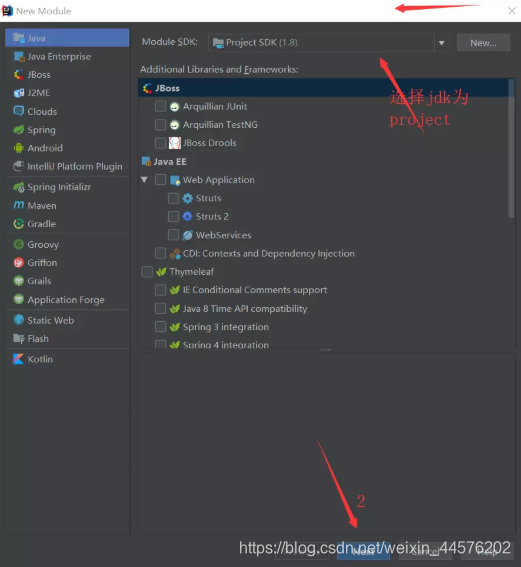Open the Module SDK dropdown arrow
Viewport: 521px width, 567px height.
[441, 43]
